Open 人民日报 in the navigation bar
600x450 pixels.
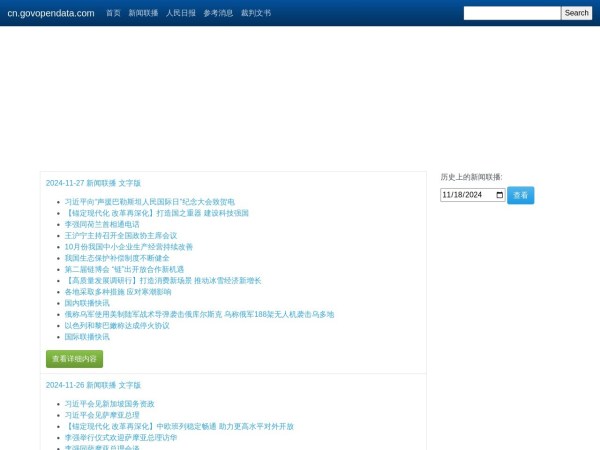(x=181, y=13)
